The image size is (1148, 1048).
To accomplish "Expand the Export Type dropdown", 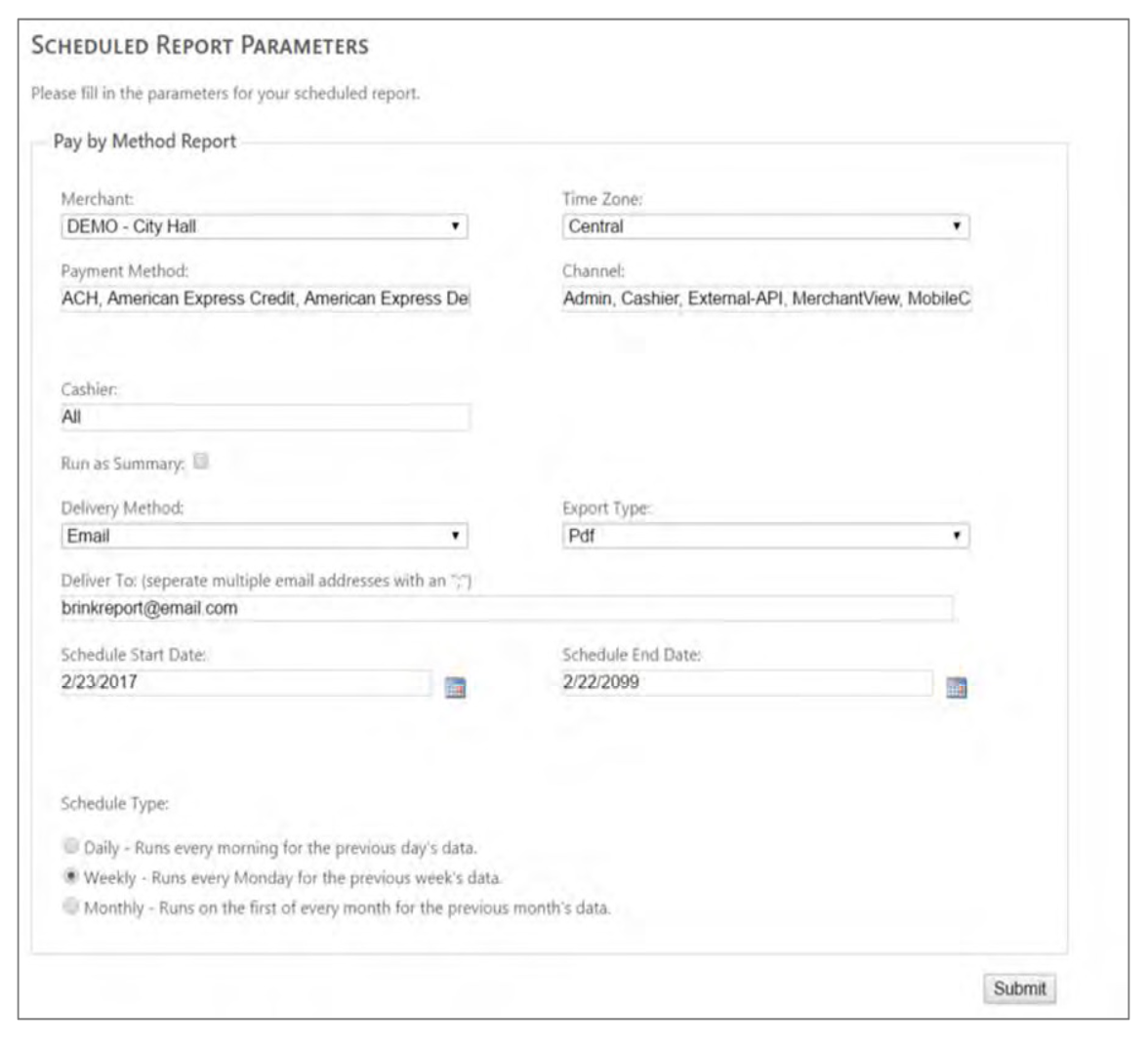I will click(765, 536).
